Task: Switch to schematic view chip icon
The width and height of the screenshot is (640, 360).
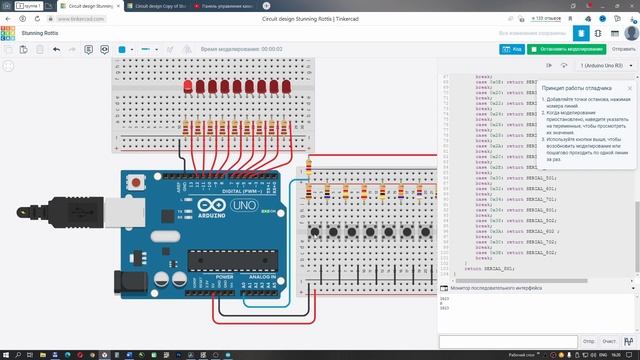Action: [x=598, y=33]
